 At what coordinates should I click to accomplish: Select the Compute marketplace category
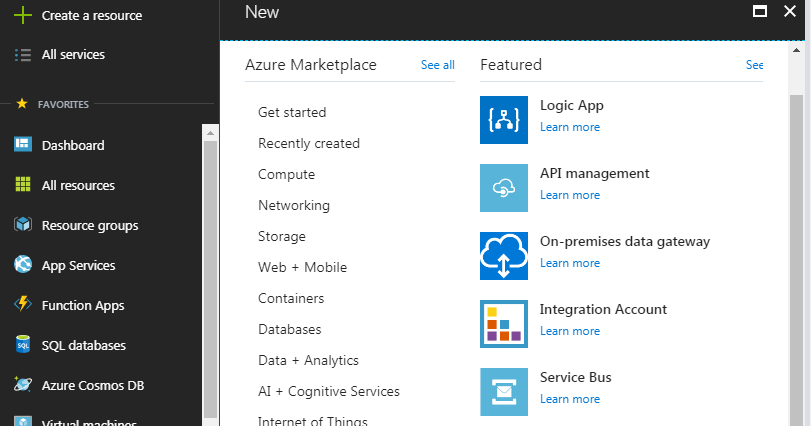(x=286, y=174)
